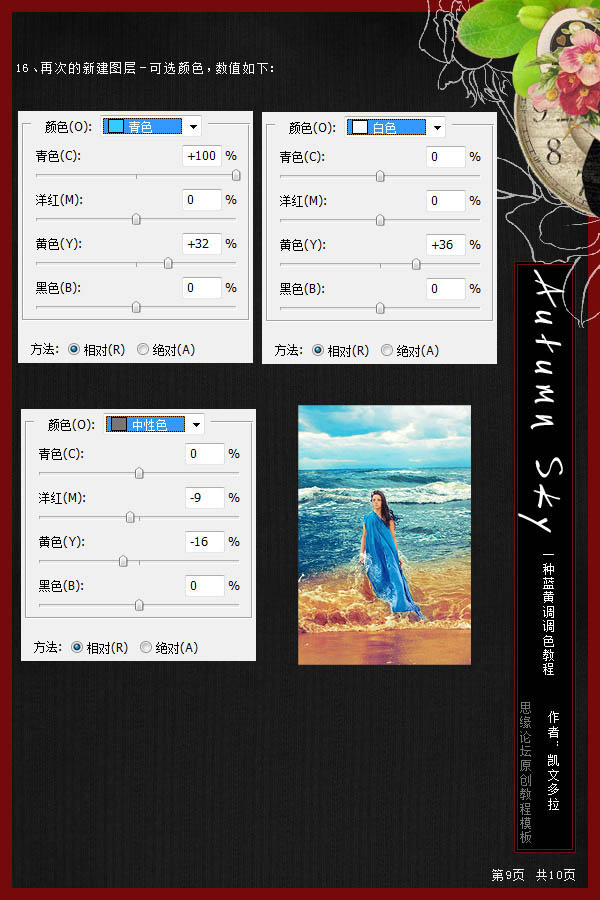Select 相对(R) radio in the 青色 panel
Viewport: 600px width, 900px height.
(x=73, y=349)
